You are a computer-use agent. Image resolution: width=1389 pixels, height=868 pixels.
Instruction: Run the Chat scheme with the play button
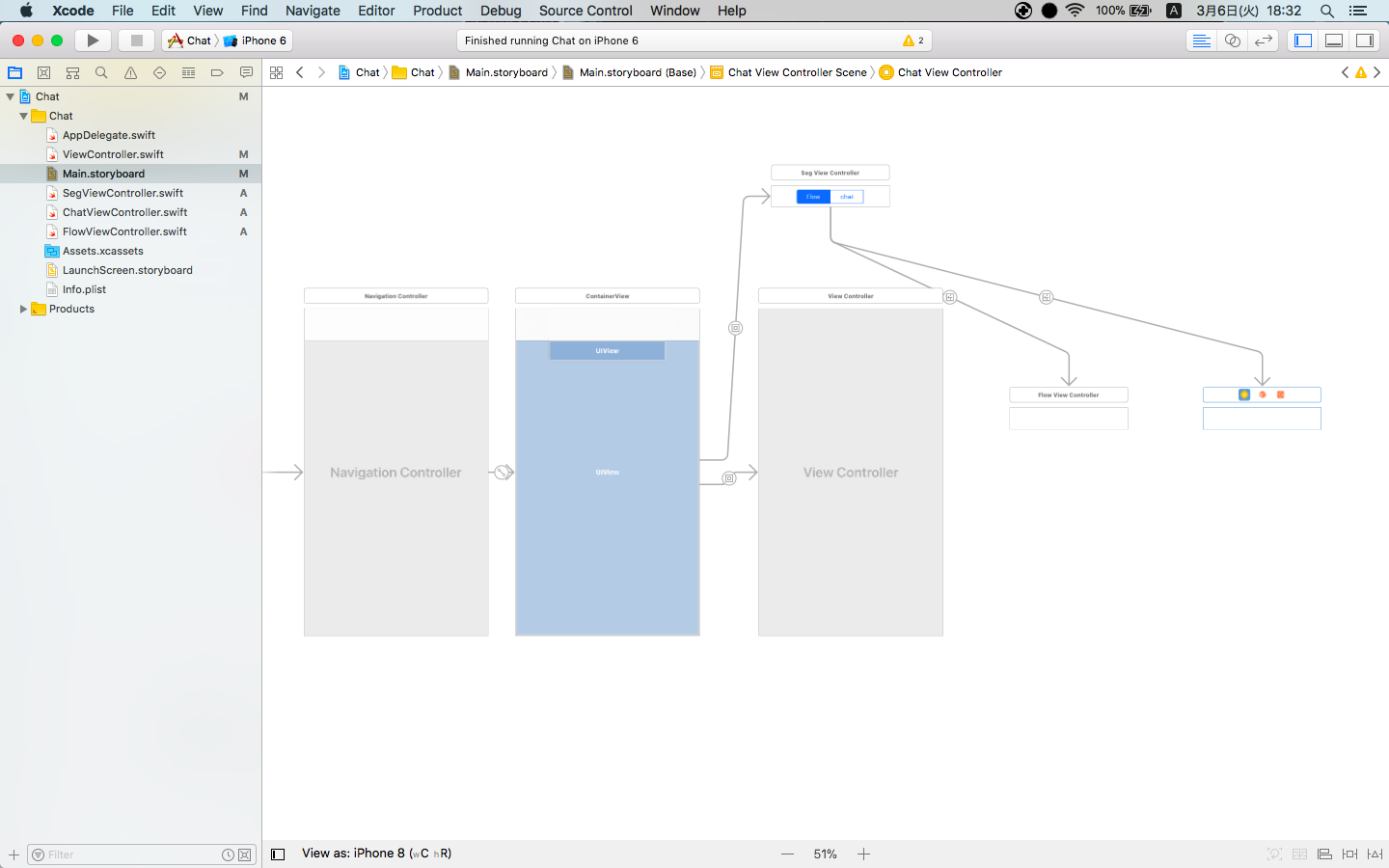click(x=93, y=41)
